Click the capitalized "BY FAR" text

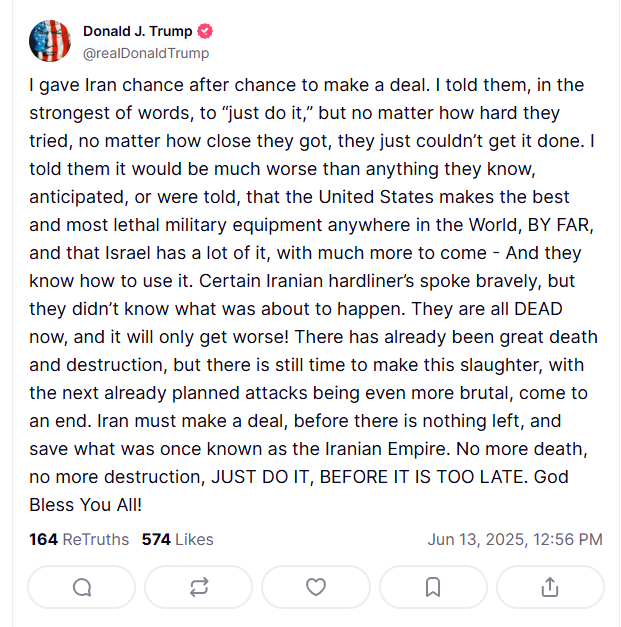coord(559,225)
